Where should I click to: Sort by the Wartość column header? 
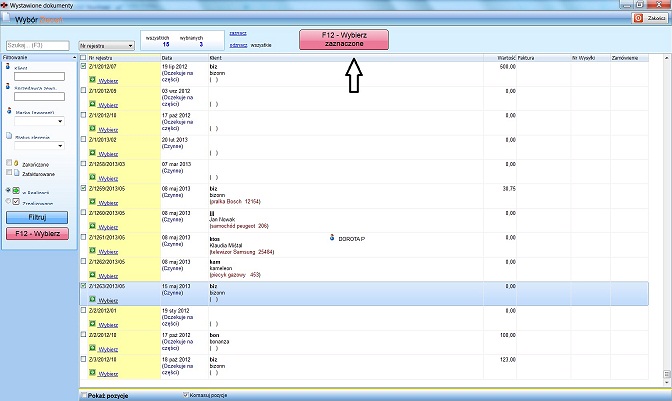[500, 57]
